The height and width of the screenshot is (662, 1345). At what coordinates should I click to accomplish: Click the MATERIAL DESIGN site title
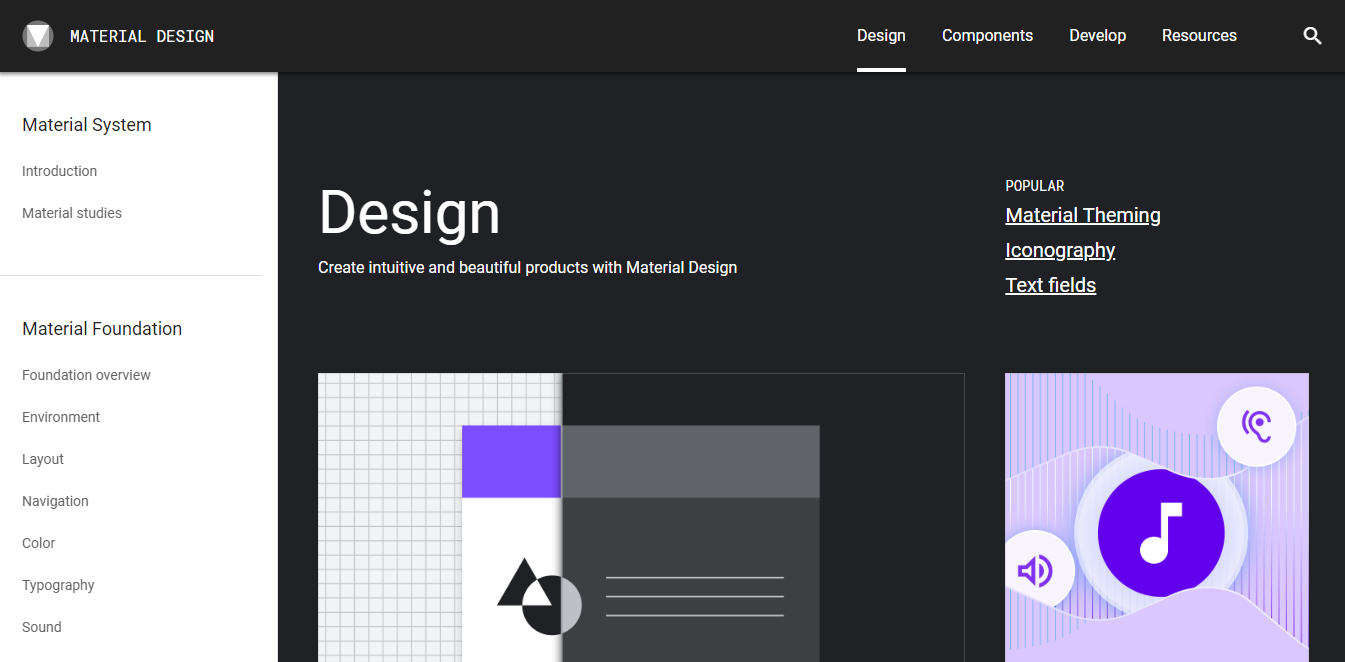[x=142, y=36]
